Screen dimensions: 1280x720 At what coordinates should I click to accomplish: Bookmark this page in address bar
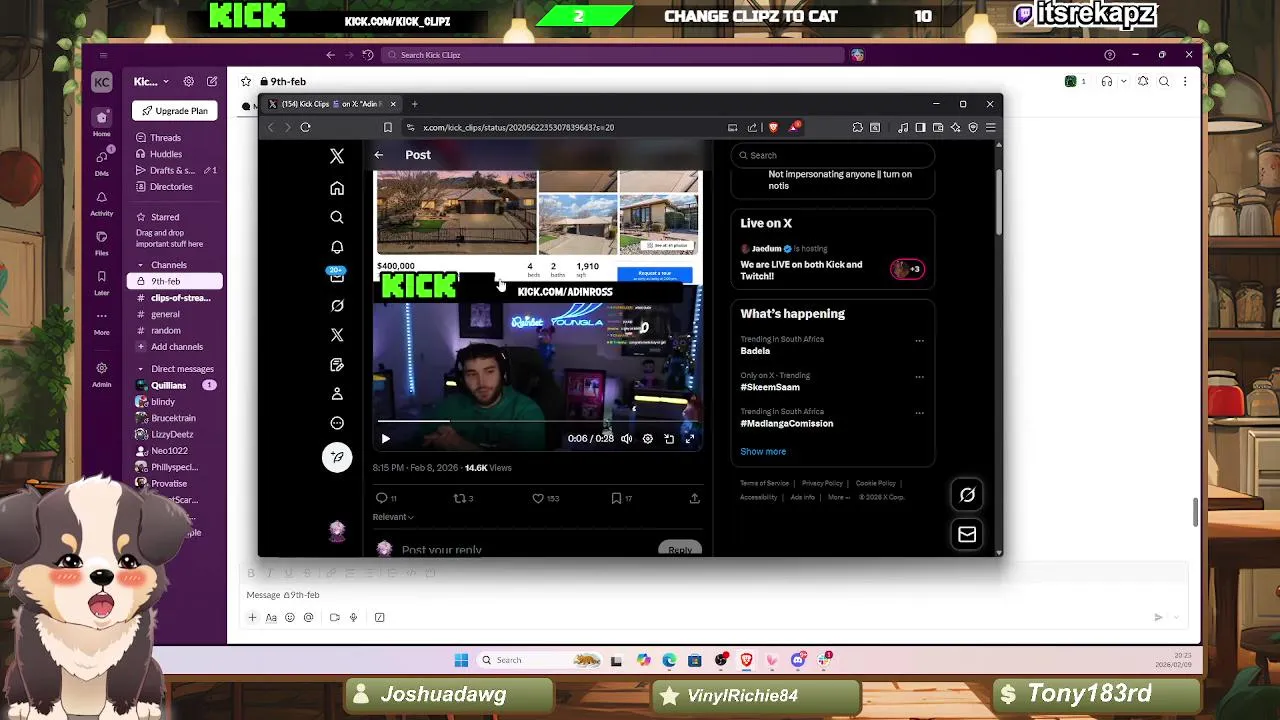pyautogui.click(x=388, y=127)
